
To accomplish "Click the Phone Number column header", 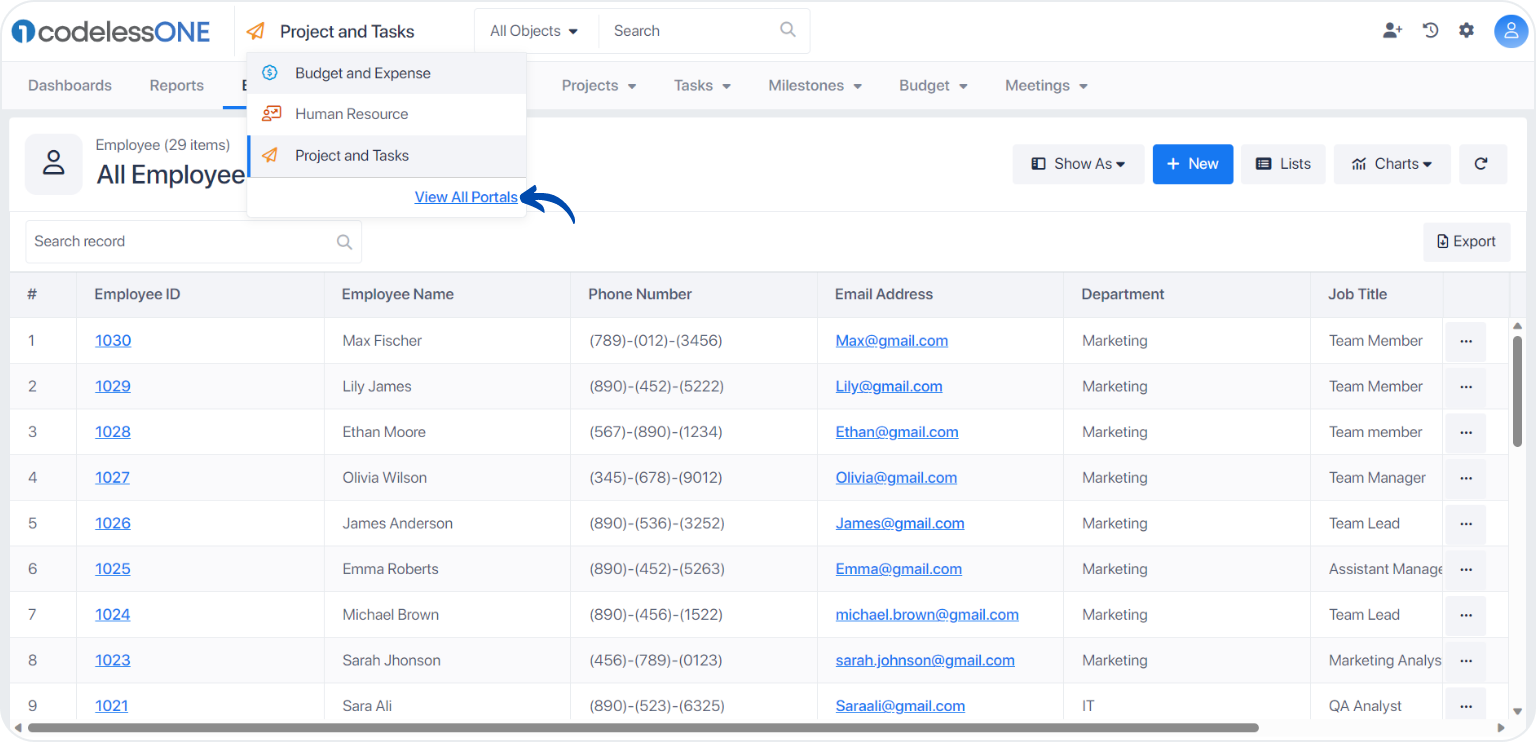I will click(x=640, y=294).
